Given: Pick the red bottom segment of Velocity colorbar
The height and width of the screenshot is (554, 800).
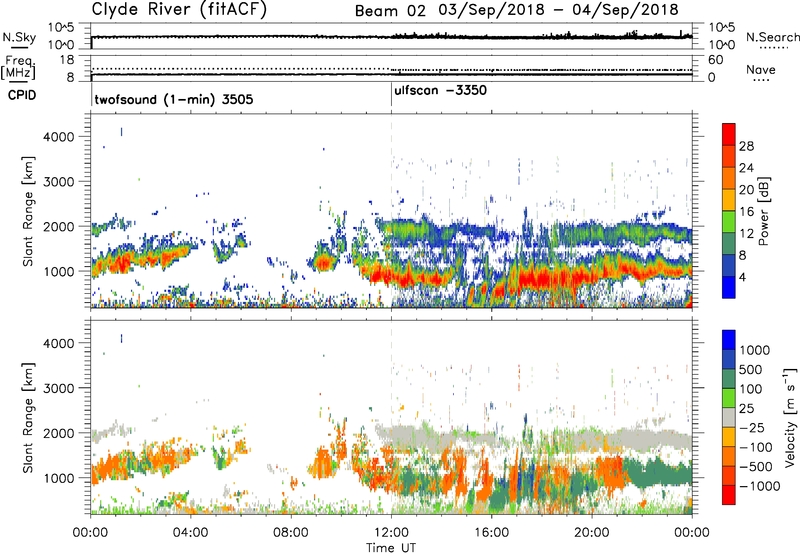Looking at the screenshot, I should 729,495.
